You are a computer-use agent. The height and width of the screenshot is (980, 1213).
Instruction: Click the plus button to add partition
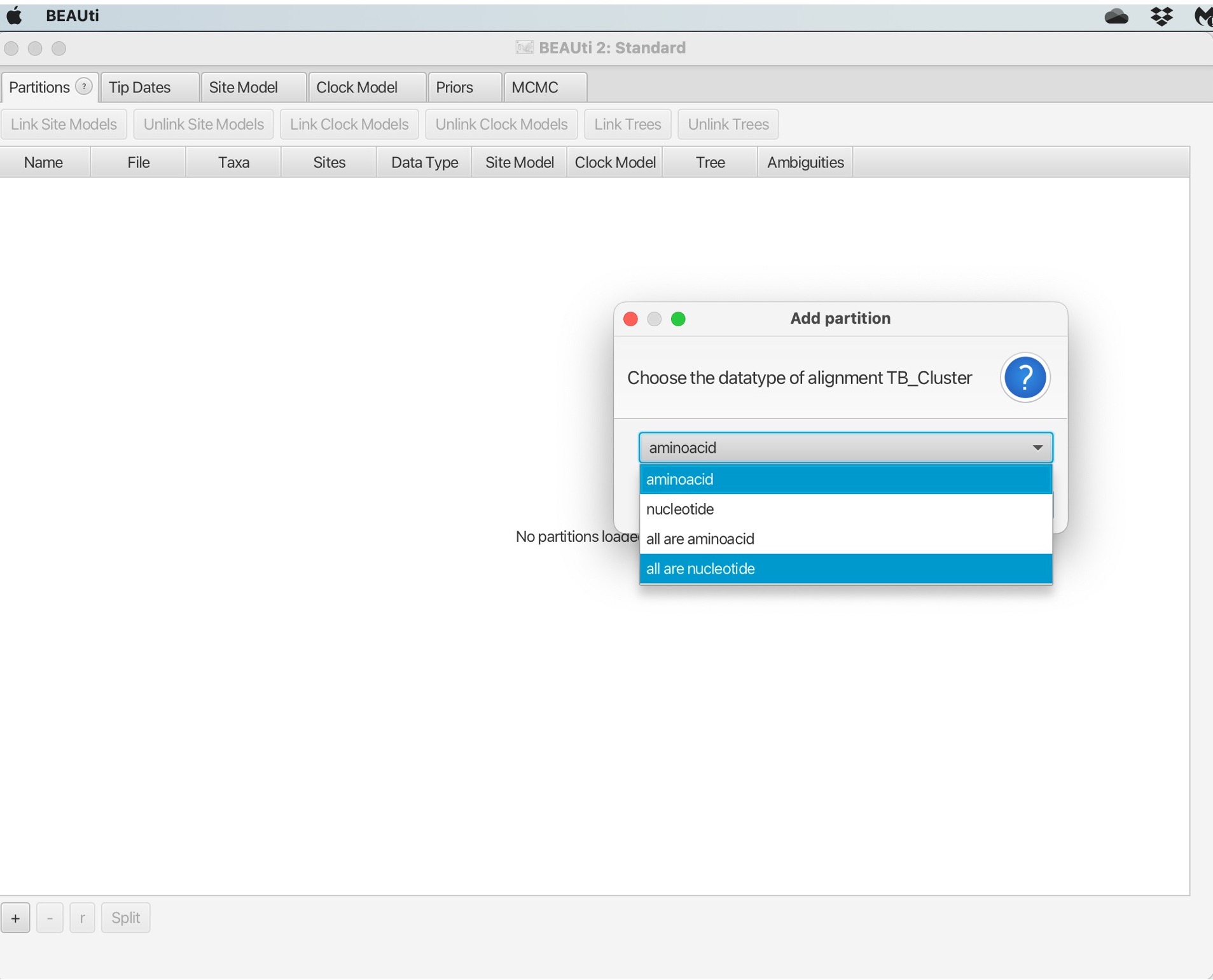pos(15,918)
